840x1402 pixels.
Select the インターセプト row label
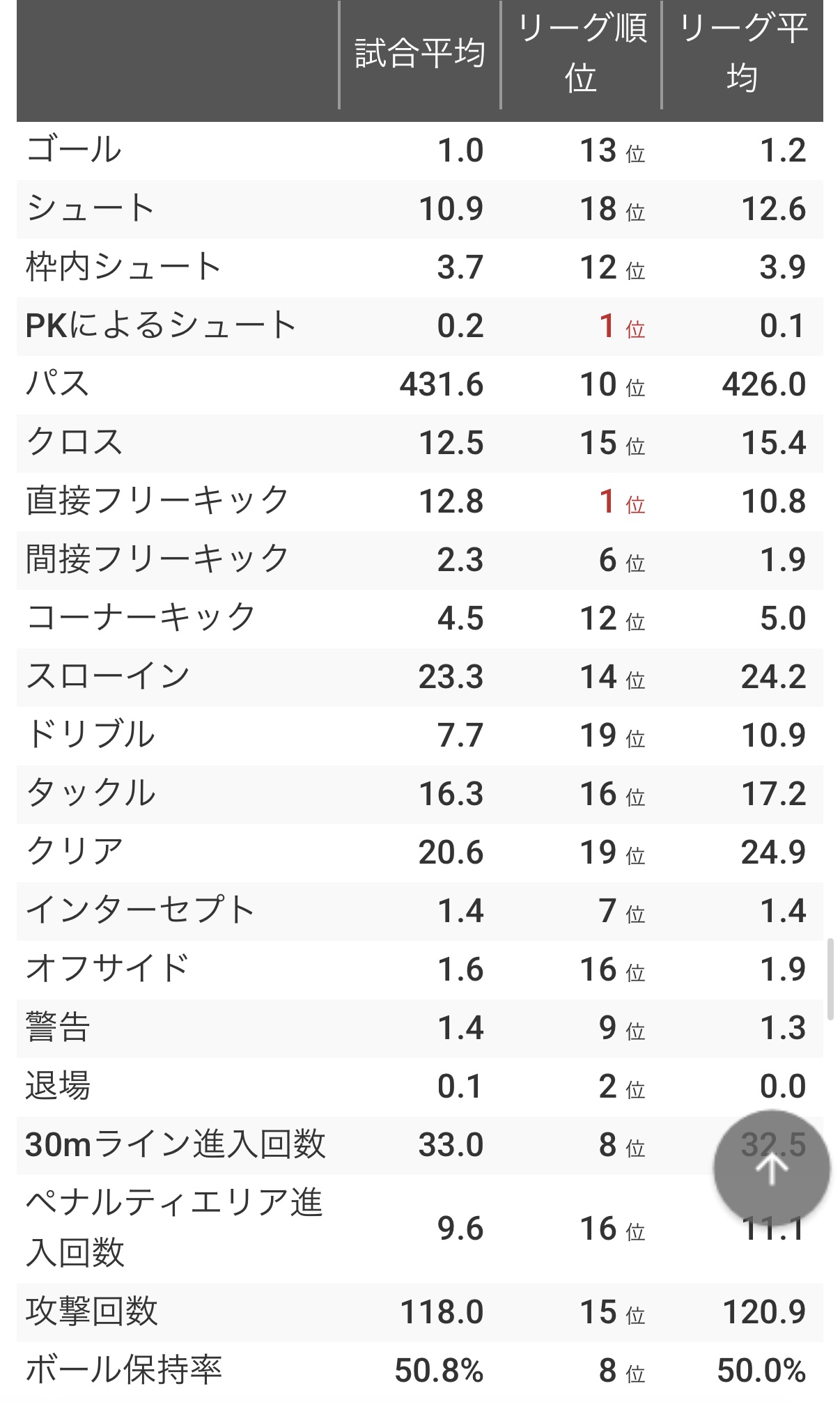[x=141, y=911]
